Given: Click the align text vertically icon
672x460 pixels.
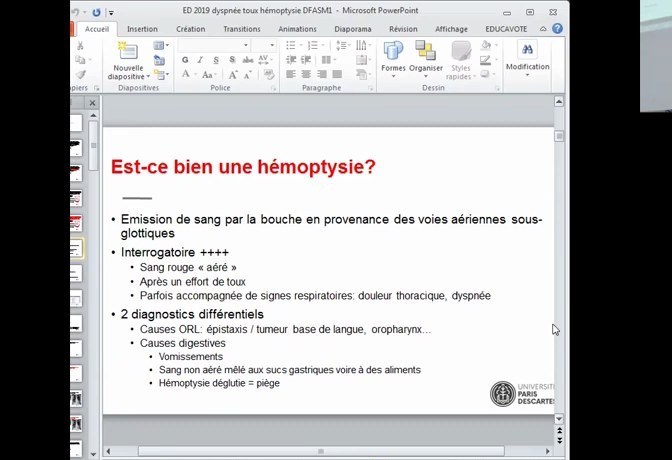Looking at the screenshot, I should click(x=361, y=60).
